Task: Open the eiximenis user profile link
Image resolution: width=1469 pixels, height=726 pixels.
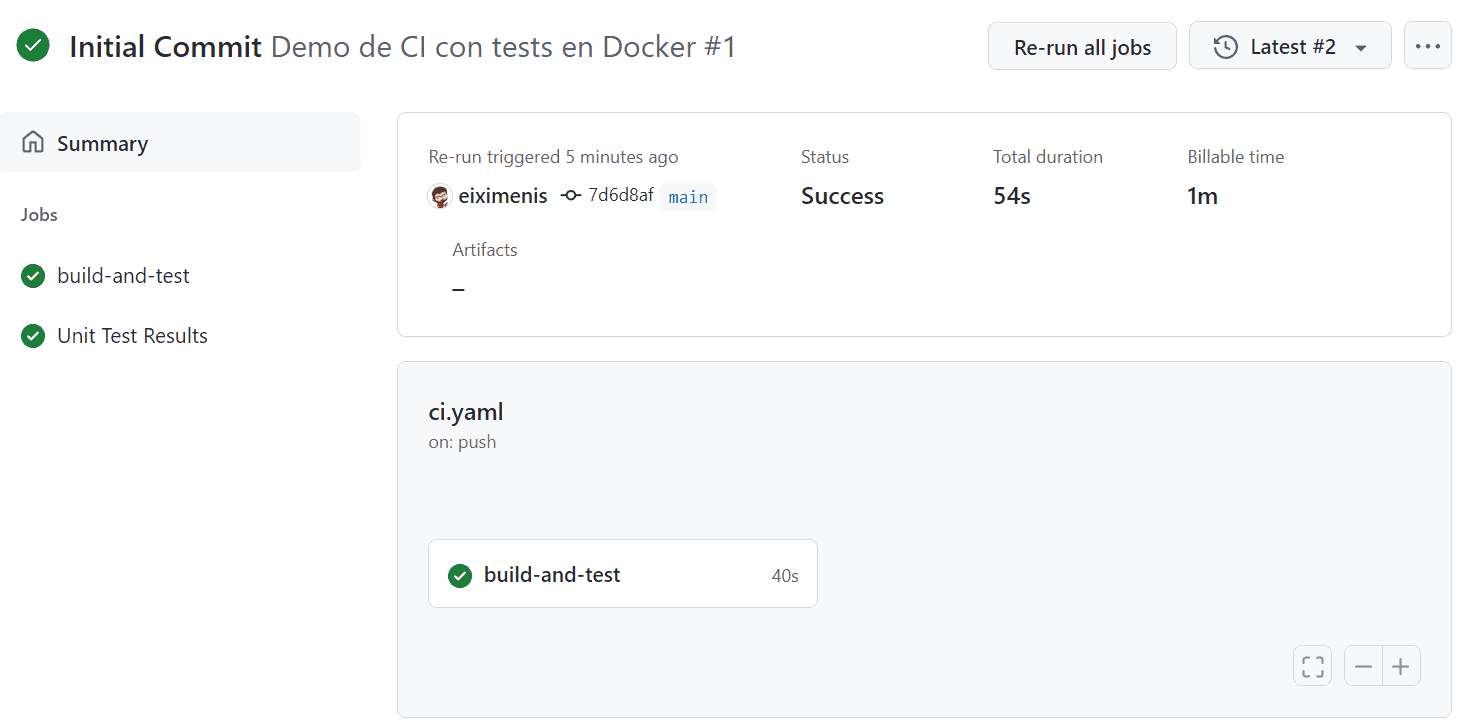Action: point(503,196)
